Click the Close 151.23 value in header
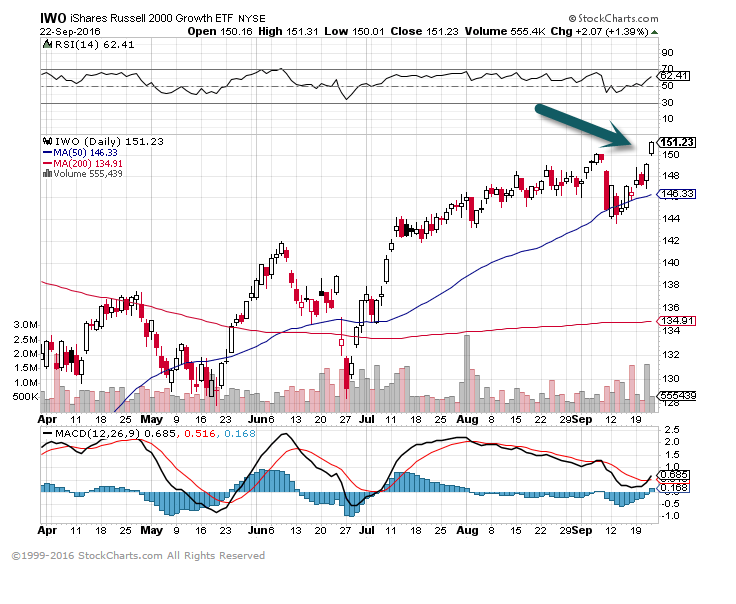This screenshot has width=736, height=604. click(x=424, y=31)
